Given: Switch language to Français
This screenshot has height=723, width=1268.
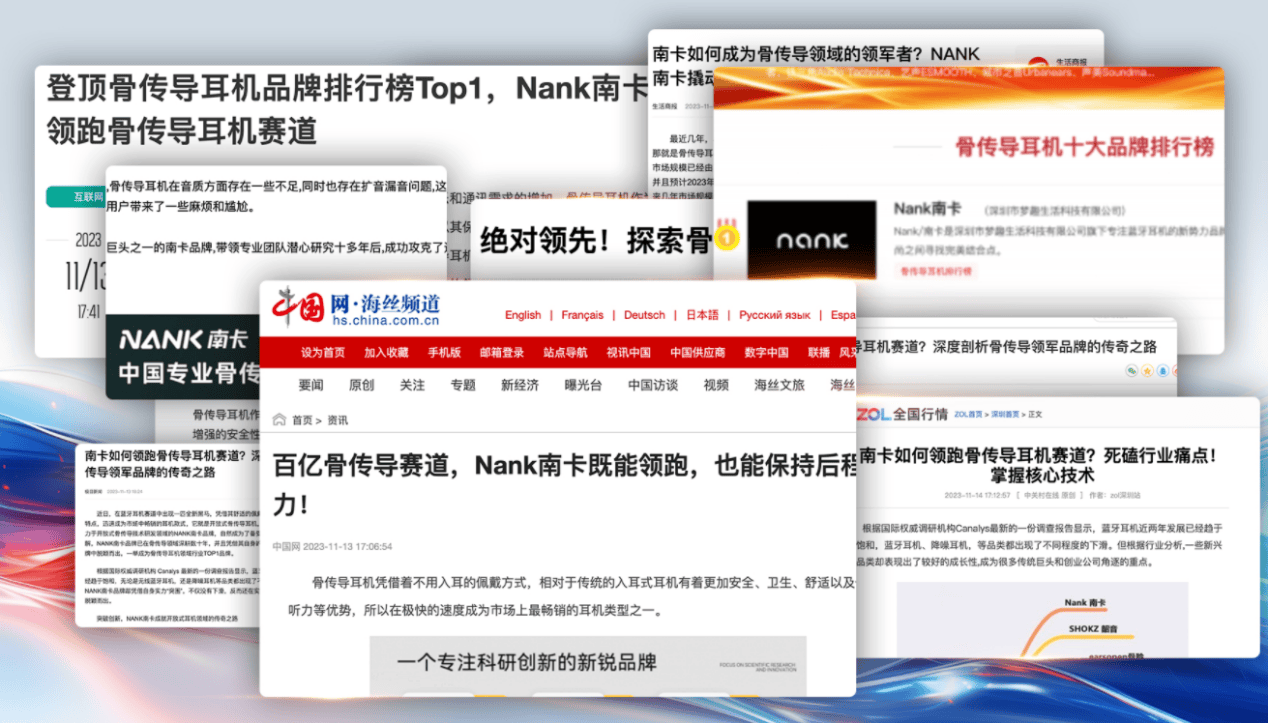Looking at the screenshot, I should tap(582, 315).
